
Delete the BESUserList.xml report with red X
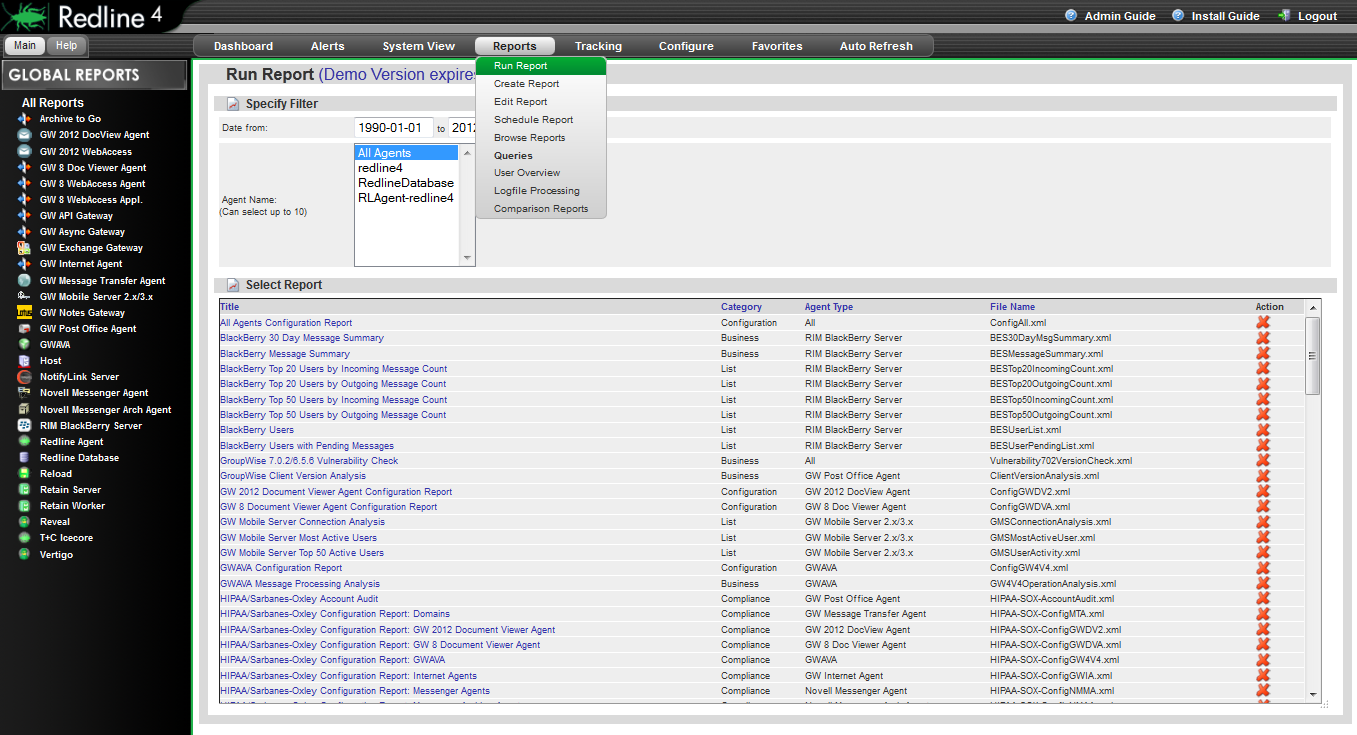(x=1263, y=430)
